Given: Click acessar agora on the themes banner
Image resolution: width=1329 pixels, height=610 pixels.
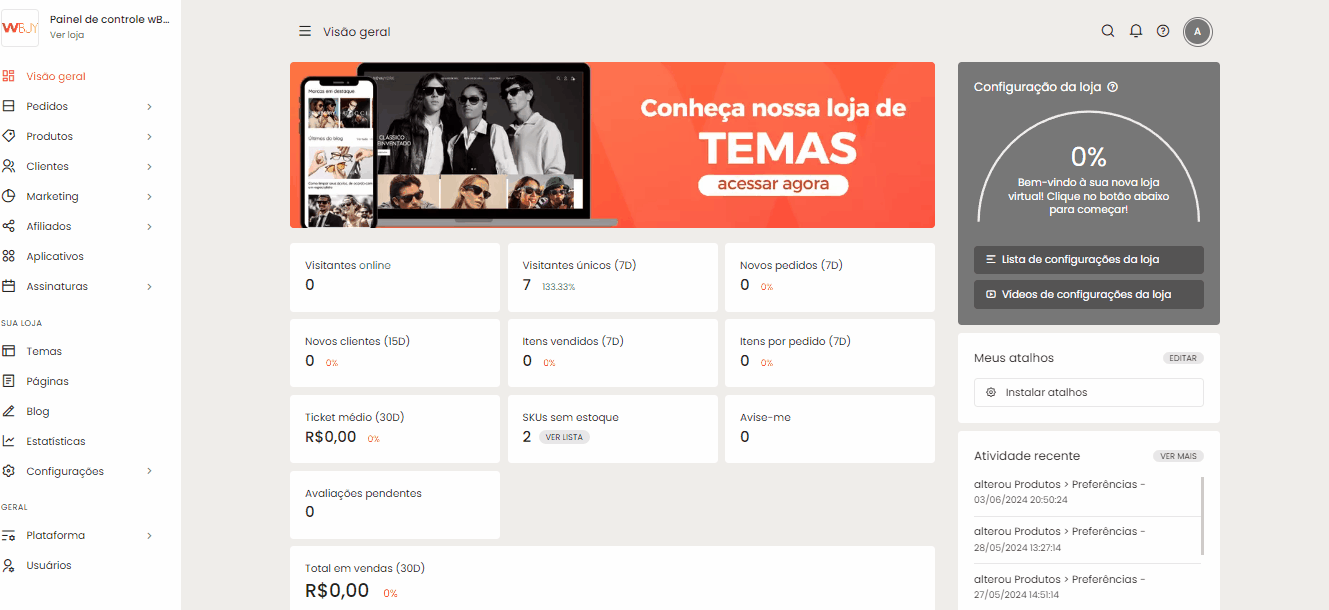Looking at the screenshot, I should tap(773, 185).
